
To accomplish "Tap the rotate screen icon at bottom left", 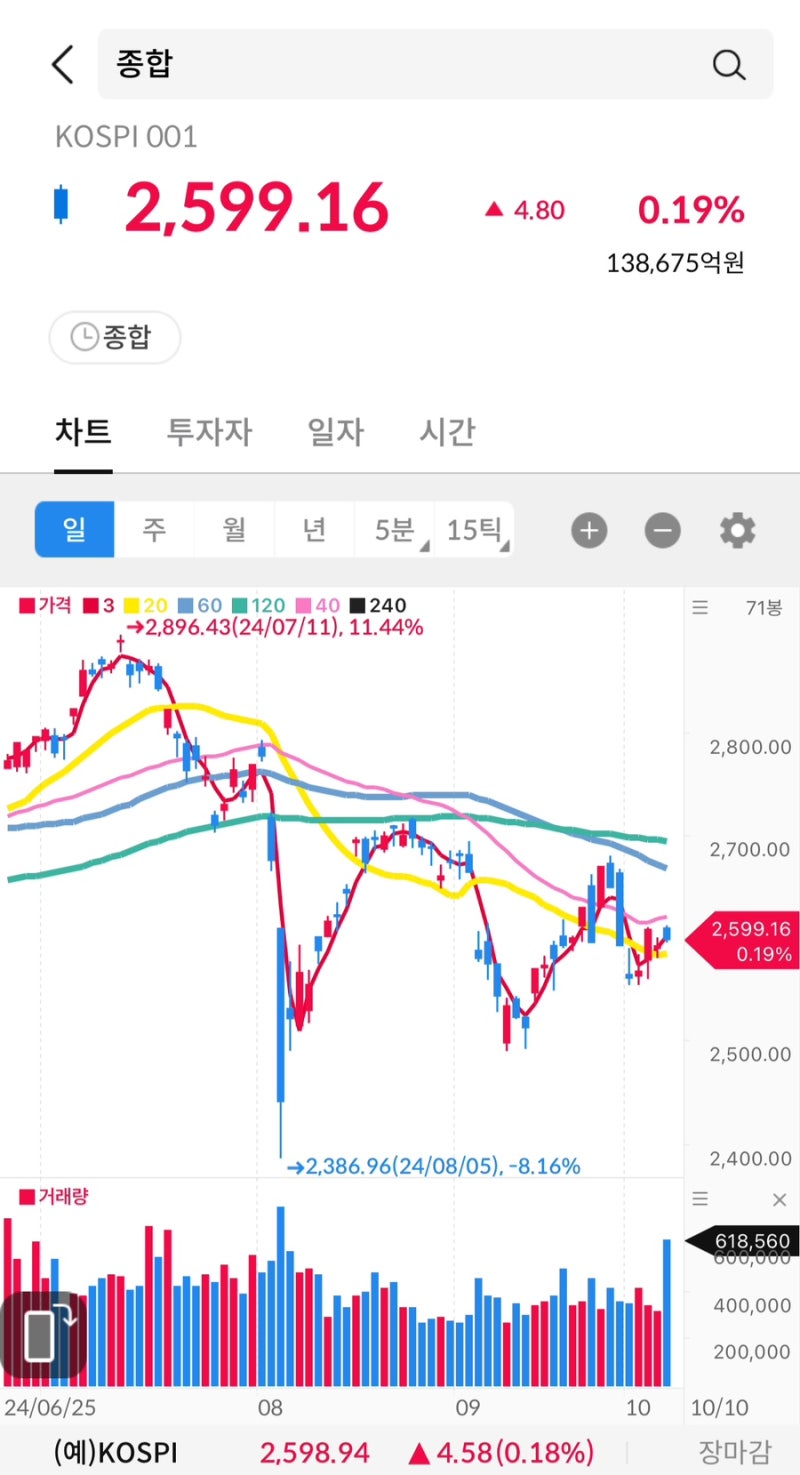I will (40, 1335).
